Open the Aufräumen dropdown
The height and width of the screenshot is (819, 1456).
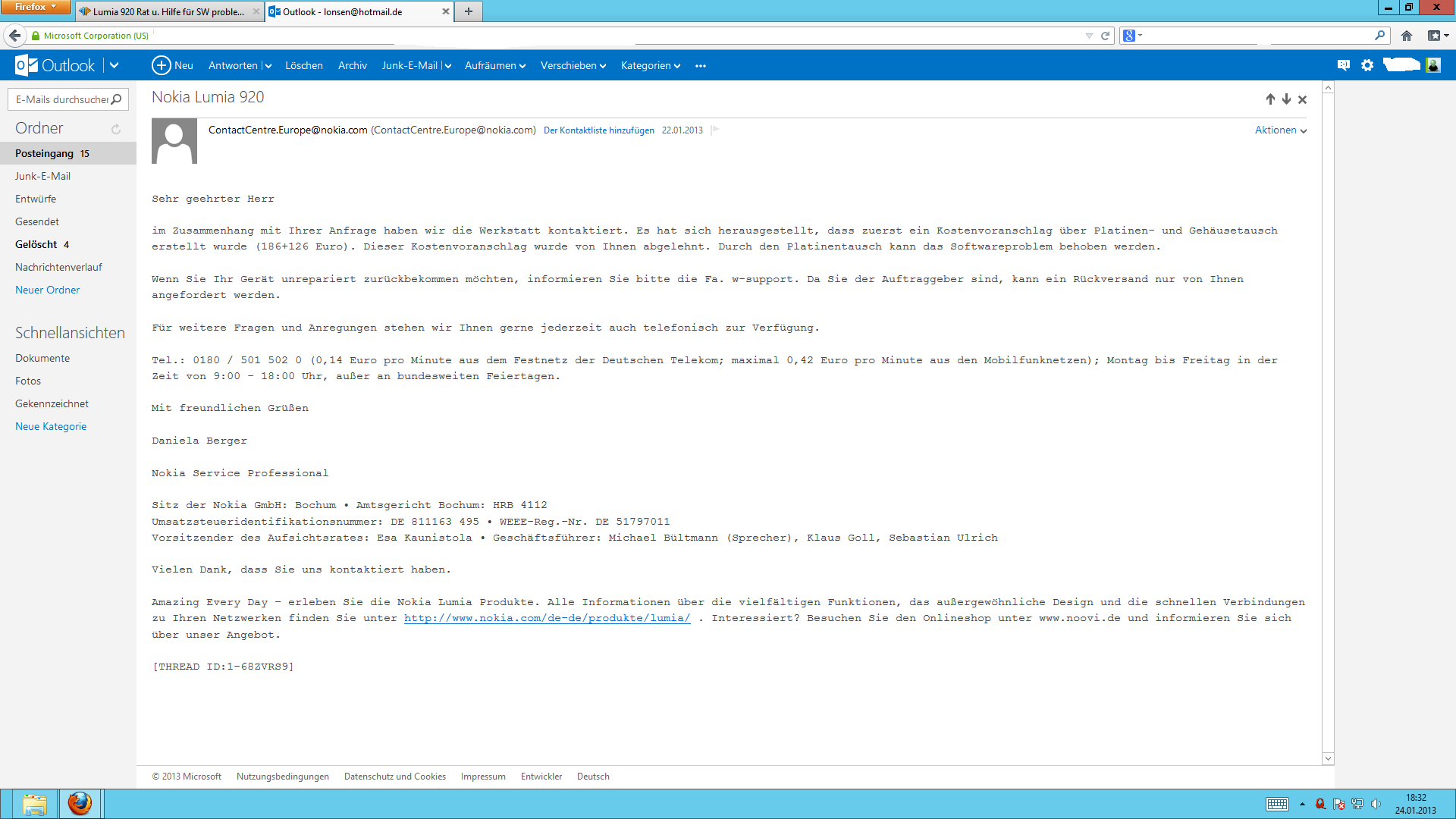coord(494,66)
